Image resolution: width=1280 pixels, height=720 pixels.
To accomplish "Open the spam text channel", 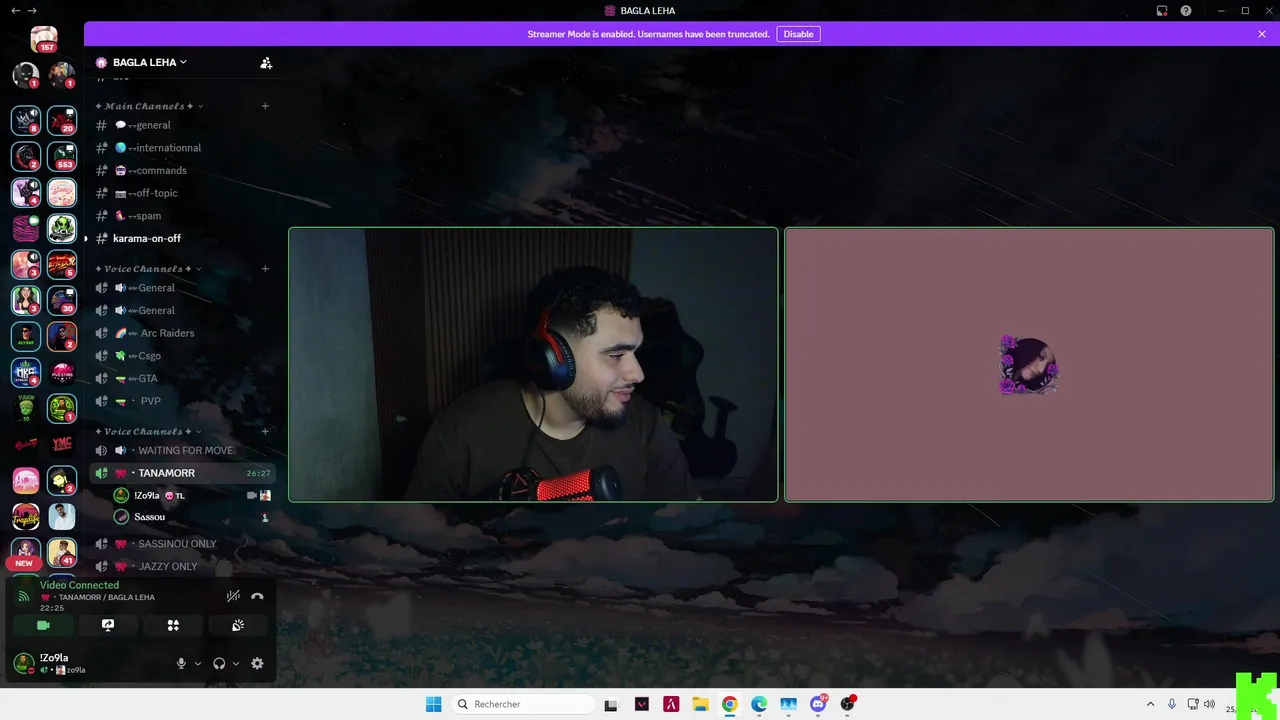I will [182, 216].
